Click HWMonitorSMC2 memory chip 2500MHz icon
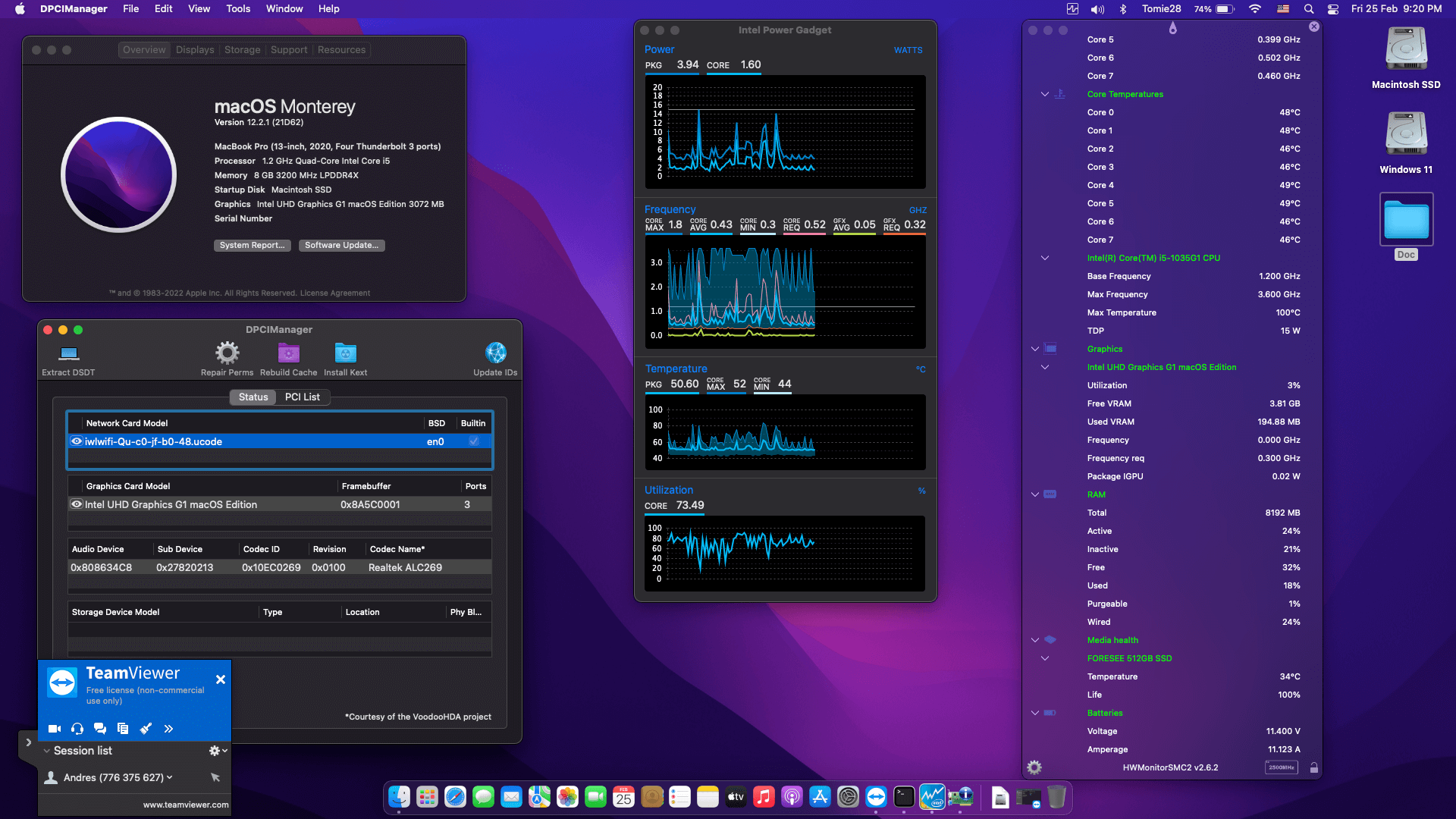This screenshot has height=819, width=1456. coord(1282,767)
